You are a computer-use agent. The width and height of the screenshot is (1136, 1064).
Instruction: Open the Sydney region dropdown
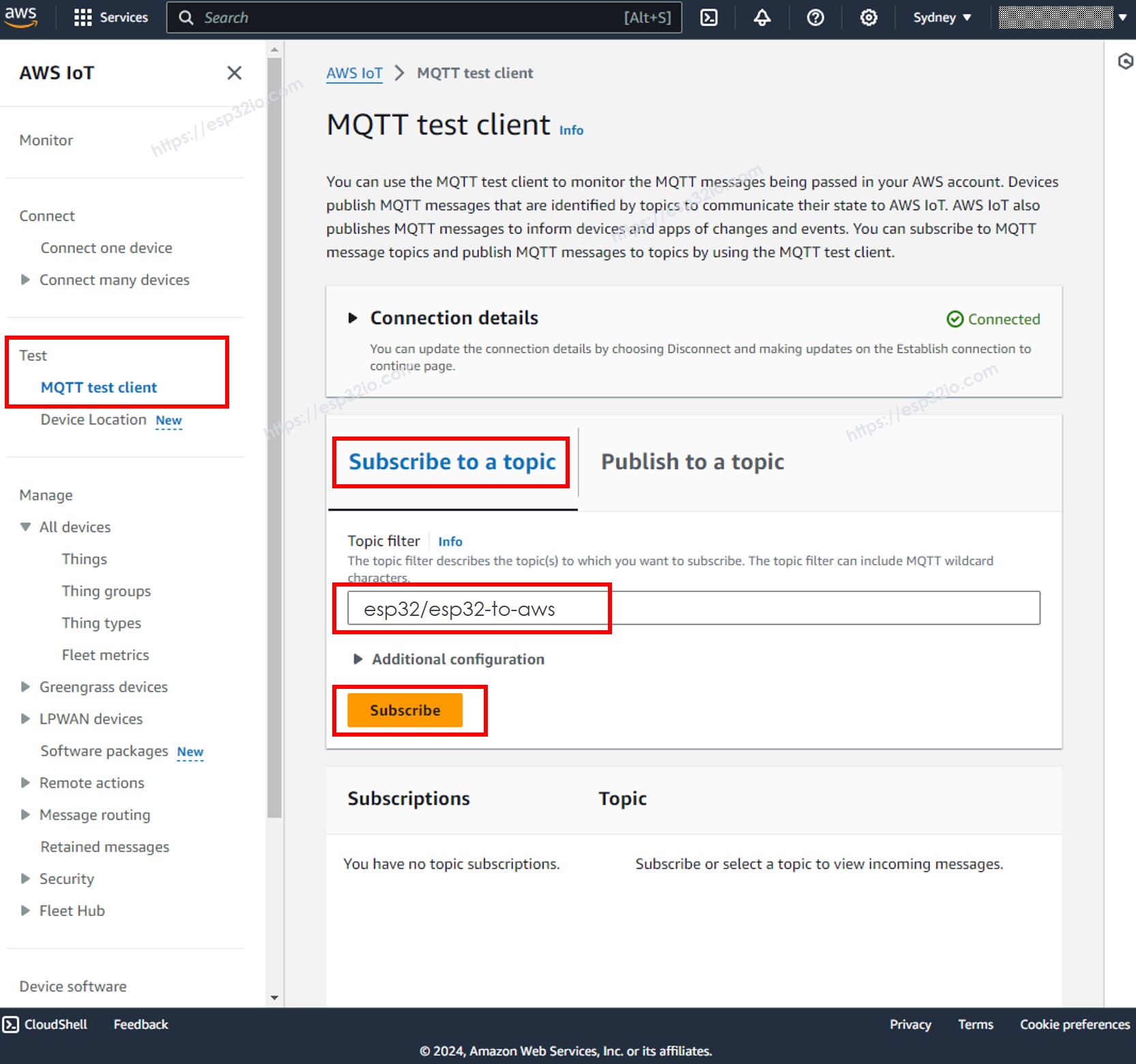click(942, 17)
